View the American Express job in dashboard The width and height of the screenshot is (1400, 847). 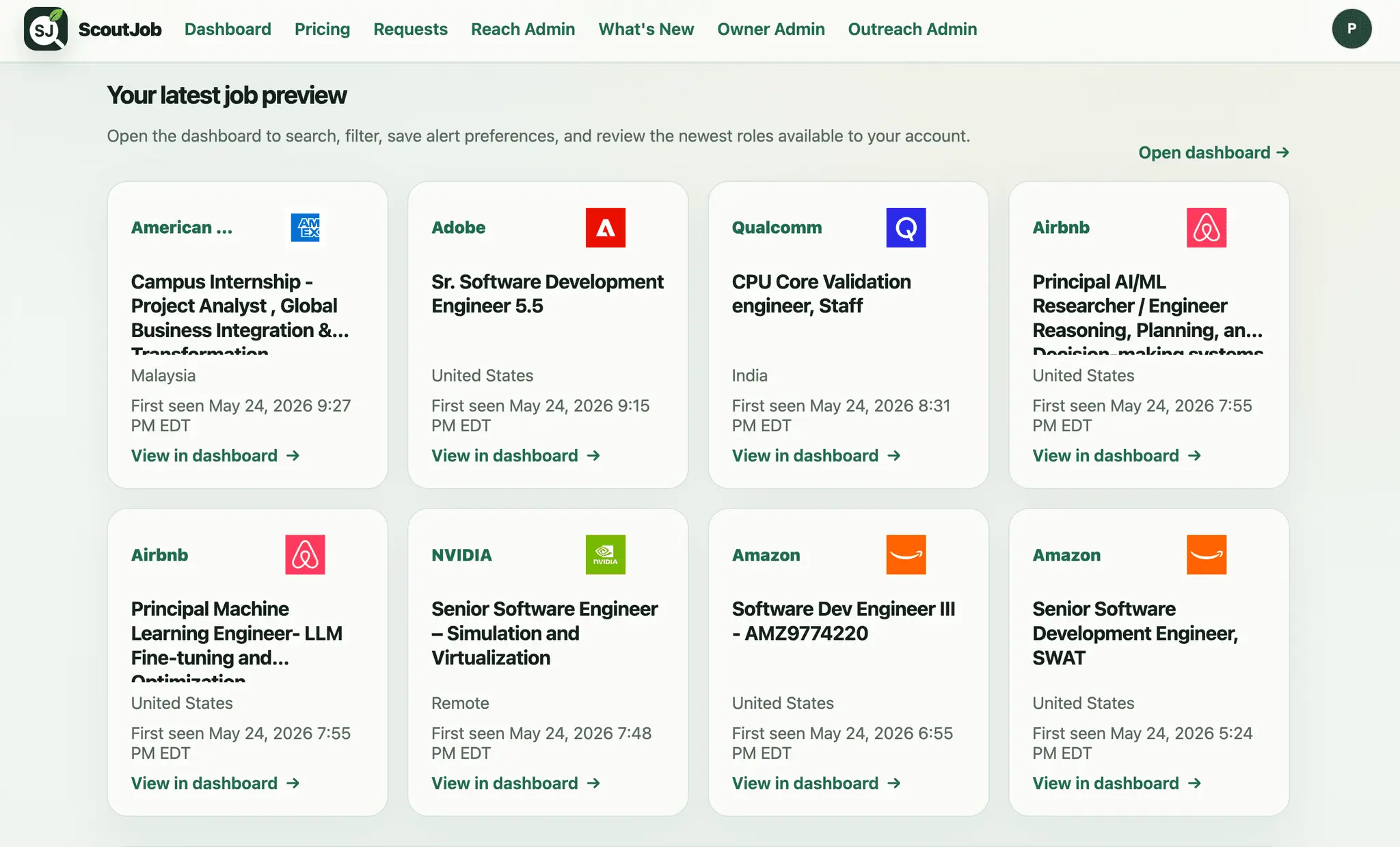[215, 455]
